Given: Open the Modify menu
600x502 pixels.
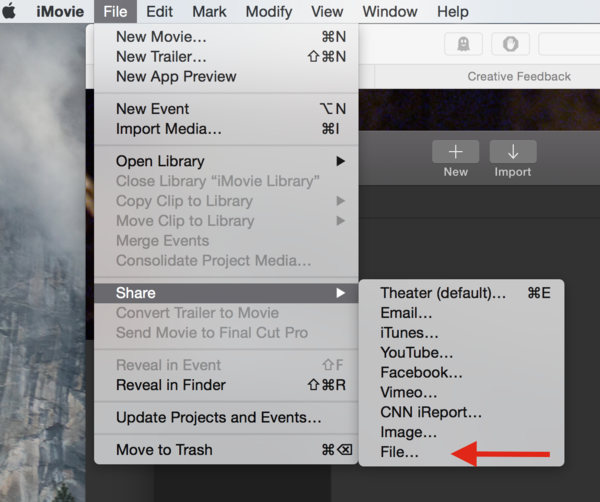Looking at the screenshot, I should (x=269, y=11).
